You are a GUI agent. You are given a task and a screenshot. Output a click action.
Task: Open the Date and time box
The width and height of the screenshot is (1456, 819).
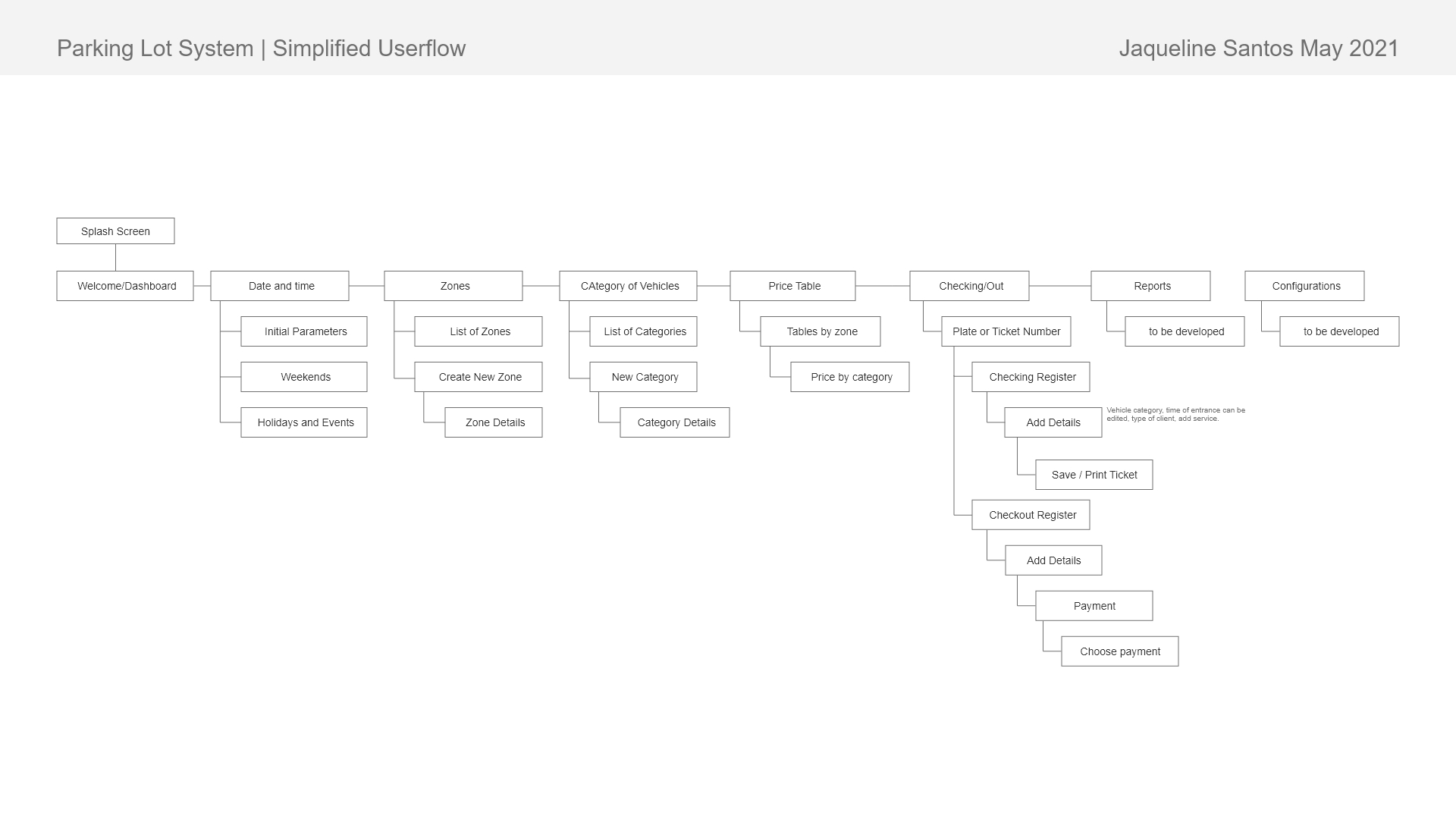click(x=280, y=286)
